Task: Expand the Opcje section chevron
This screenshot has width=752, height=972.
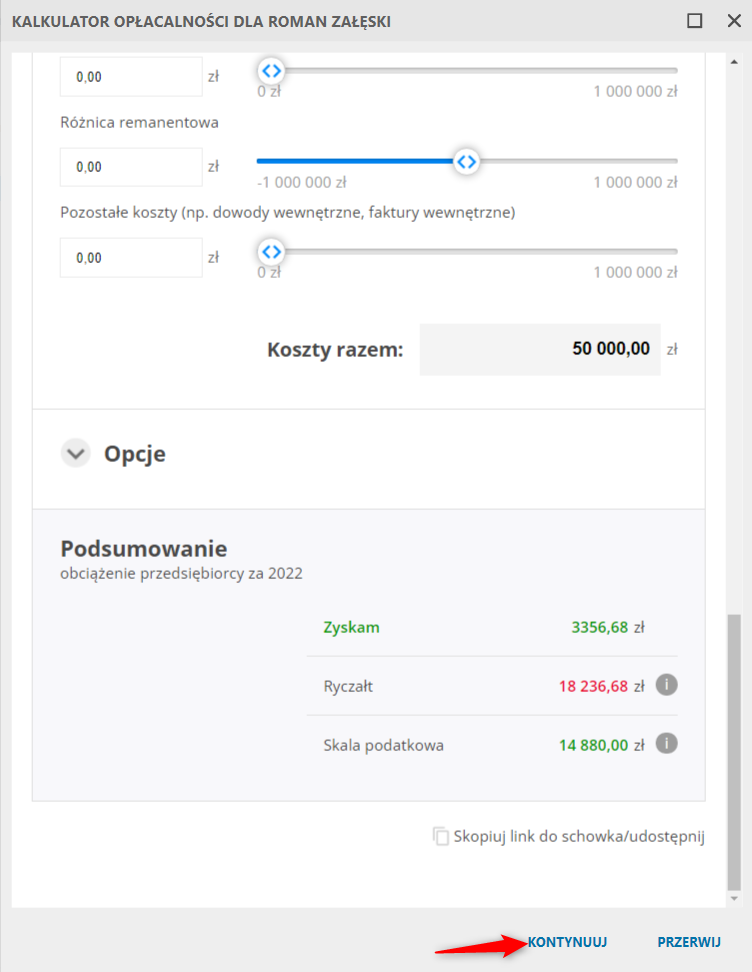Action: [75, 454]
